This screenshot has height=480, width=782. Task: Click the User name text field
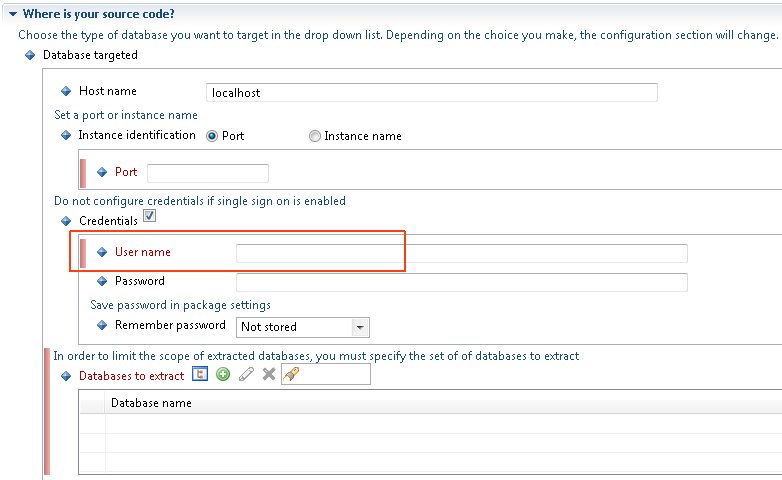point(461,253)
